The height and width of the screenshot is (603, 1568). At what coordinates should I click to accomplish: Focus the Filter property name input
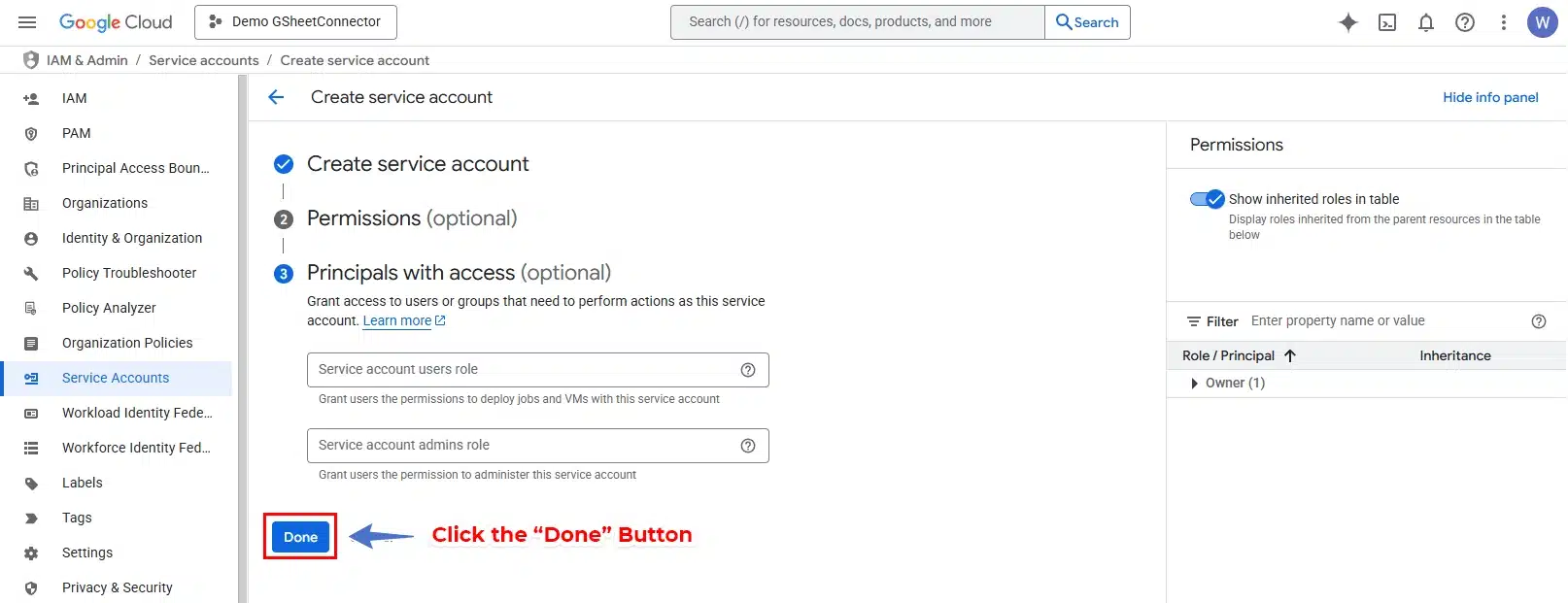1384,321
